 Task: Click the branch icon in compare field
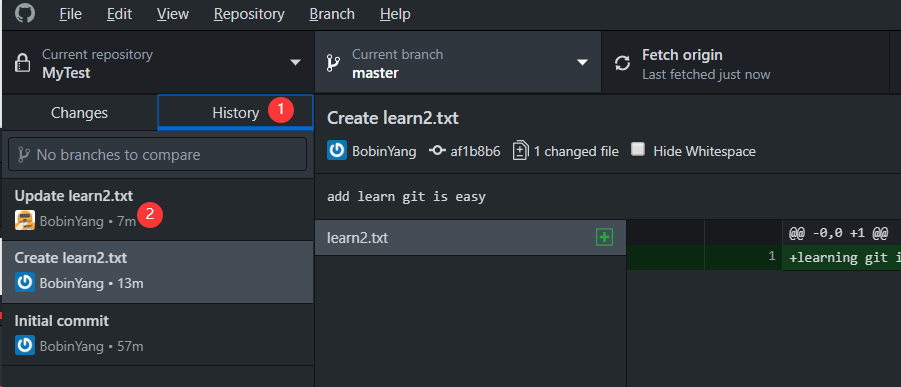24,154
